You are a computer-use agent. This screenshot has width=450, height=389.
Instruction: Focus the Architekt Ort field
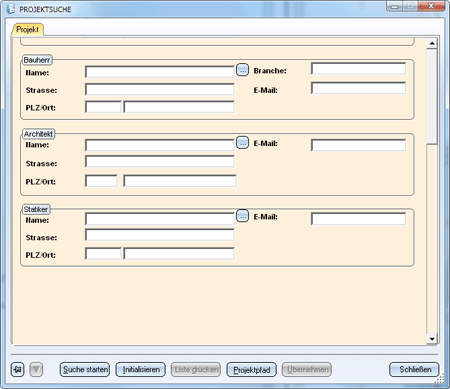180,181
